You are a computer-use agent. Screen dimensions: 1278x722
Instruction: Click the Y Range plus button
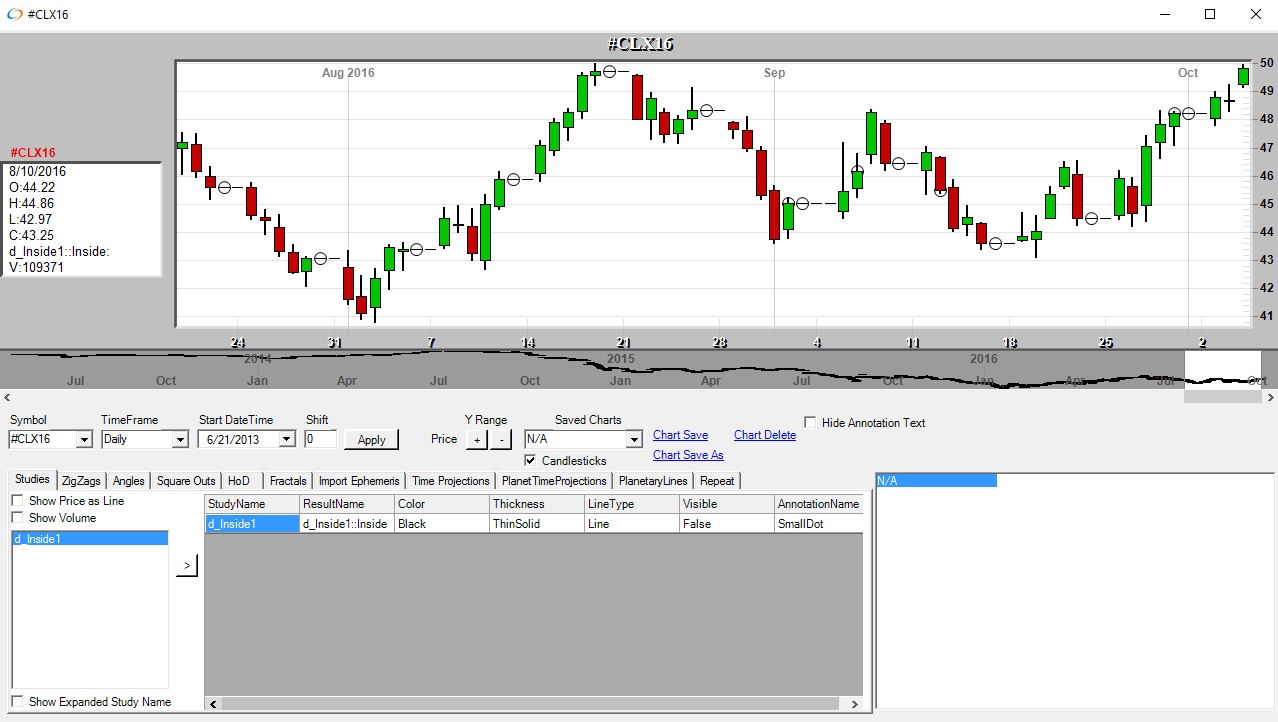click(476, 439)
